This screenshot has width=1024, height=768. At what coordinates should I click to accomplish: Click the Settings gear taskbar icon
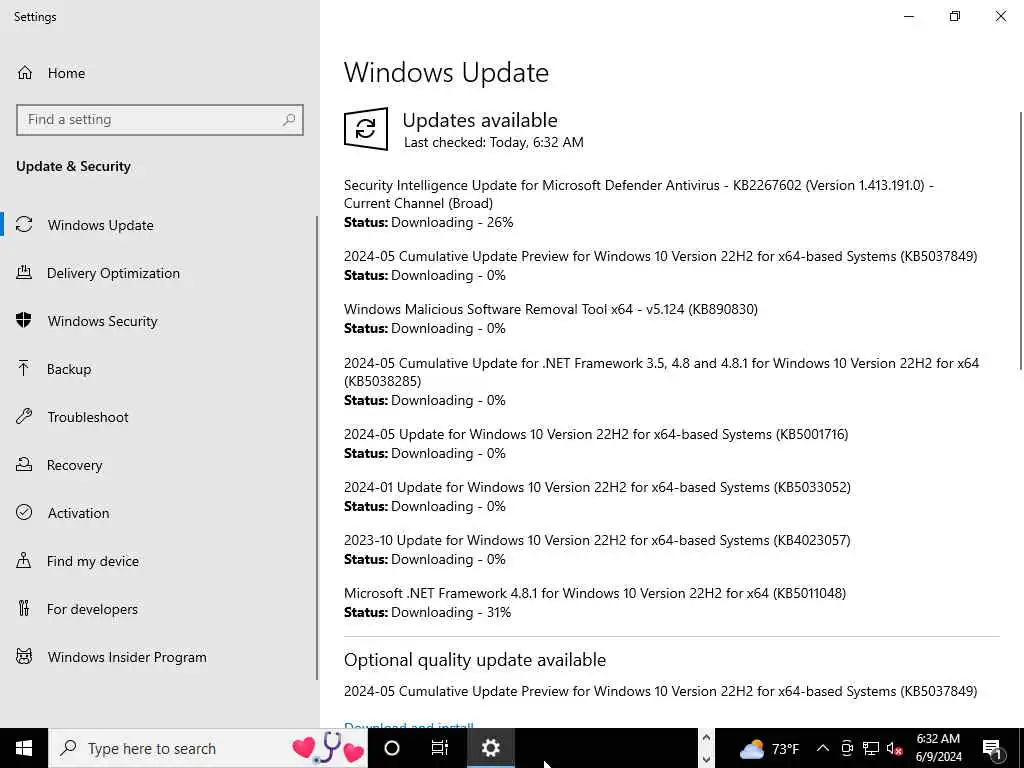tap(490, 748)
